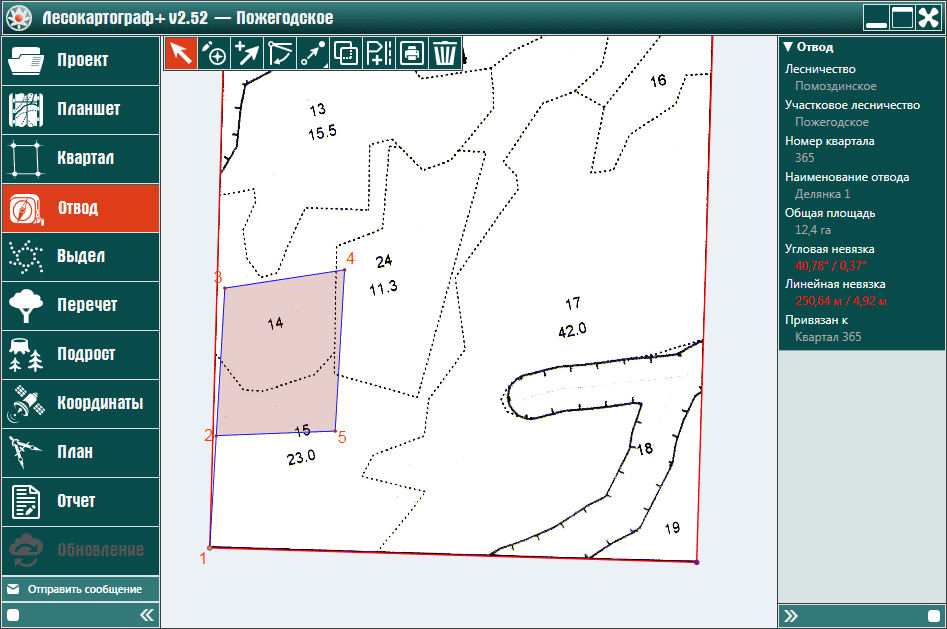Image resolution: width=947 pixels, height=629 pixels.
Task: Choose the edit reference point tool
Action: click(x=214, y=53)
